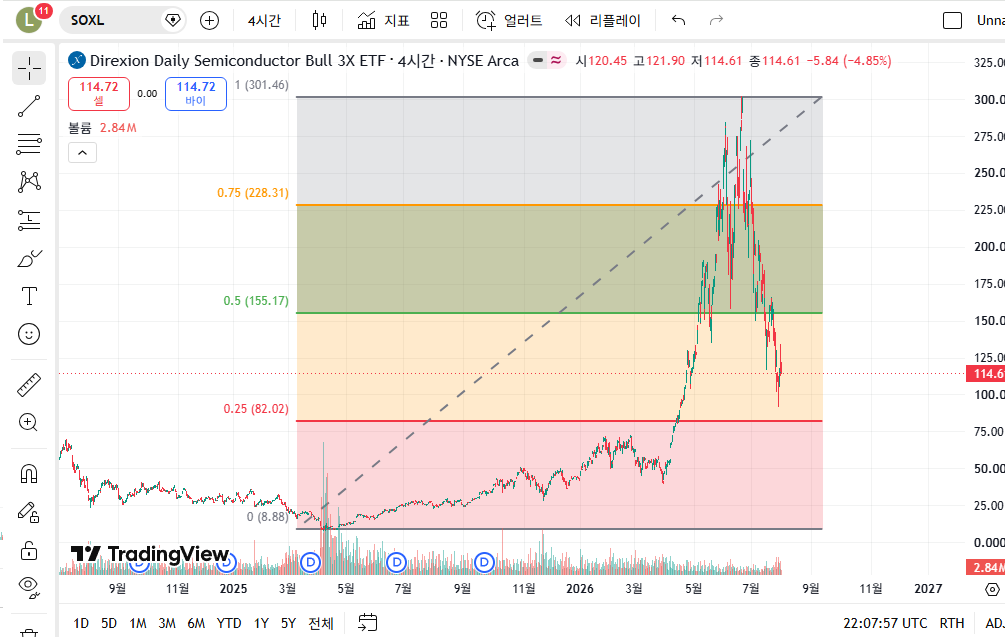Click the red 114.72 sell button
This screenshot has width=1005, height=637.
pyautogui.click(x=99, y=94)
